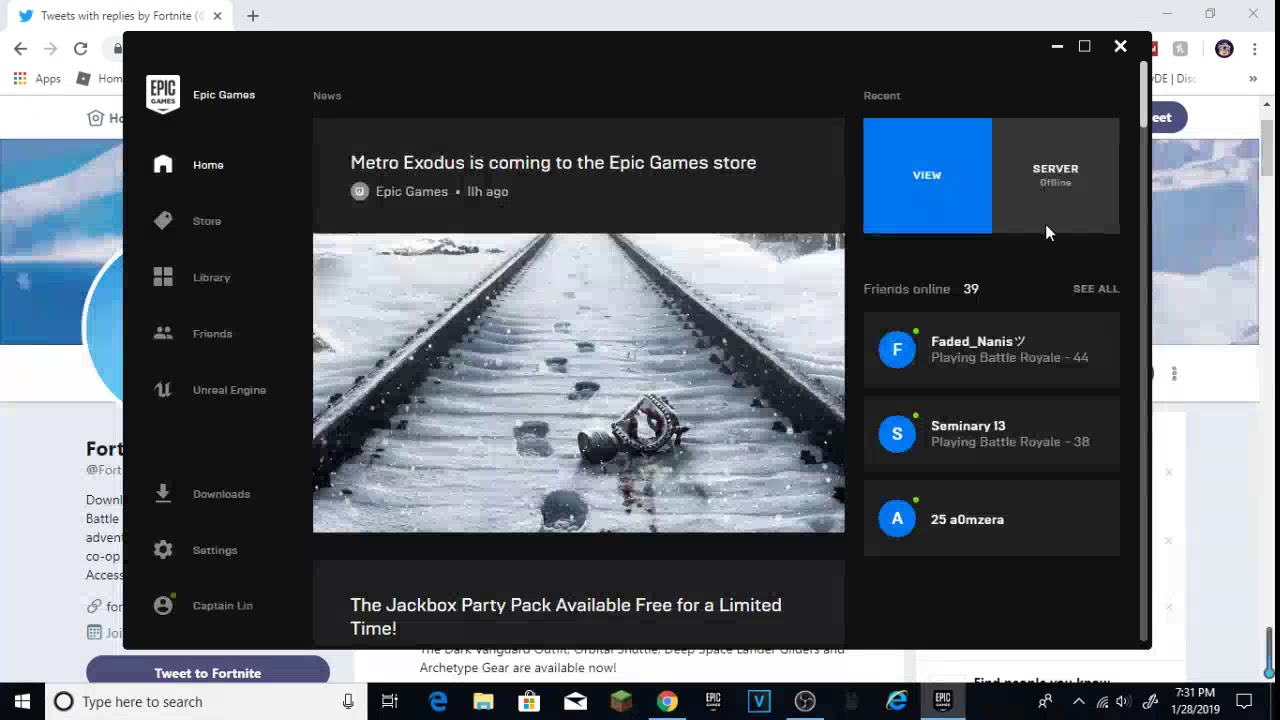Expand the Chrome bookmarks overflow chevron
The width and height of the screenshot is (1280, 720).
[x=1253, y=78]
